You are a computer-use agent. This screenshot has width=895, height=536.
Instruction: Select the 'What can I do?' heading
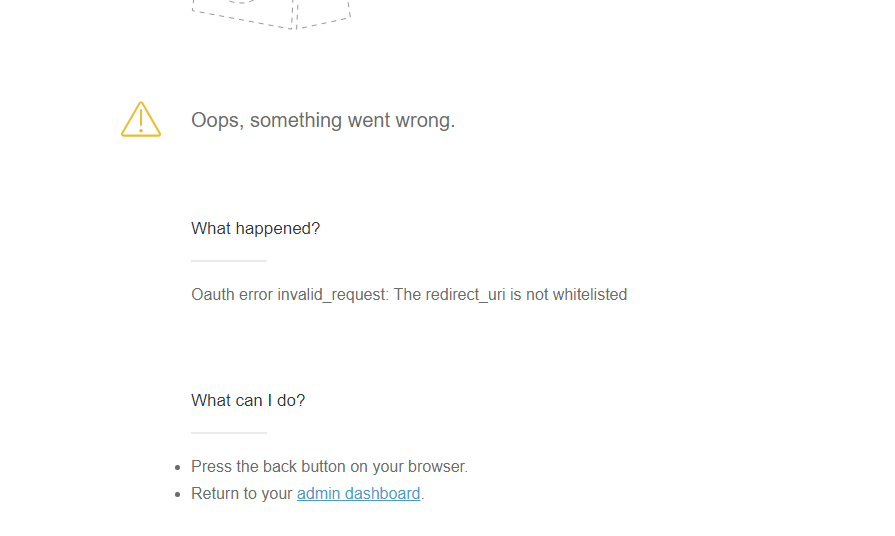tap(248, 400)
